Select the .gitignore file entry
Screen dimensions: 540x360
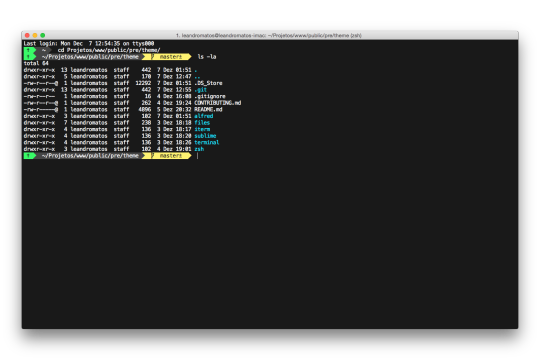(x=210, y=96)
